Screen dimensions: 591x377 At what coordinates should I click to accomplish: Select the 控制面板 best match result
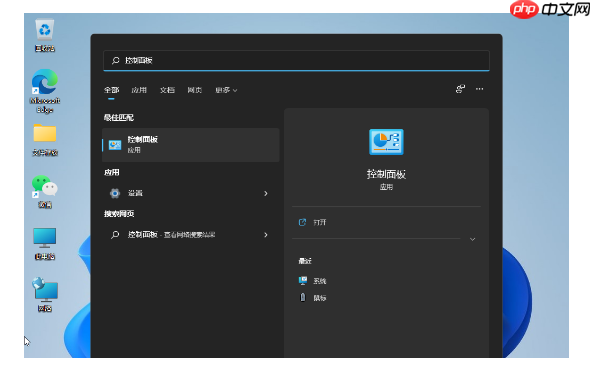(191, 145)
